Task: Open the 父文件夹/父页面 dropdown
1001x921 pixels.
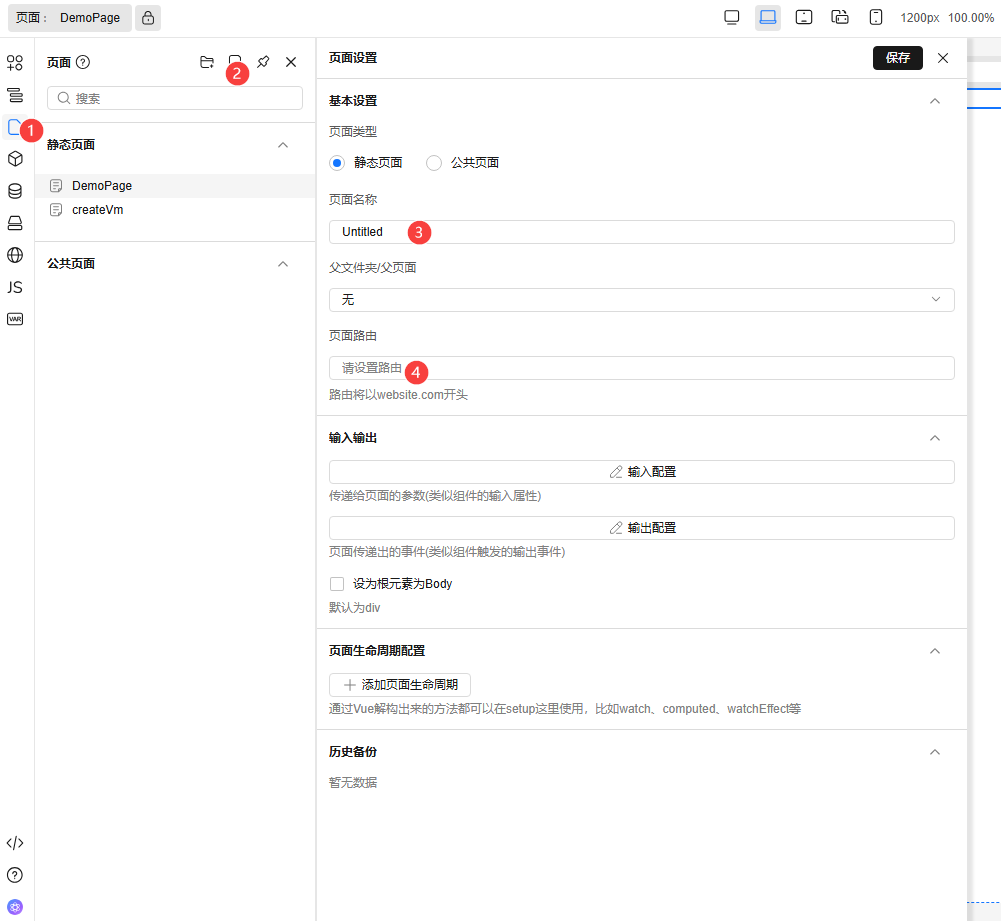Action: pos(641,300)
